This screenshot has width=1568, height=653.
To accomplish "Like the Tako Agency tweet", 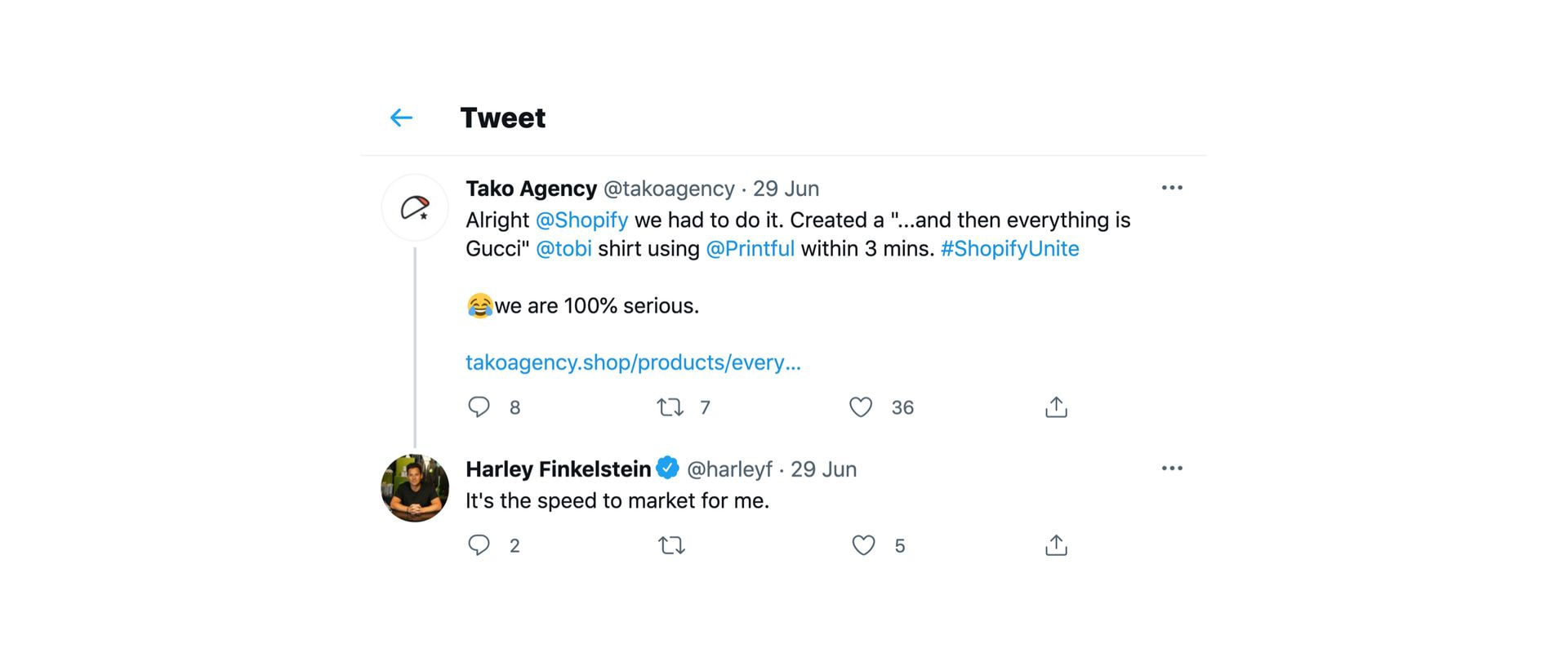I will tap(861, 406).
